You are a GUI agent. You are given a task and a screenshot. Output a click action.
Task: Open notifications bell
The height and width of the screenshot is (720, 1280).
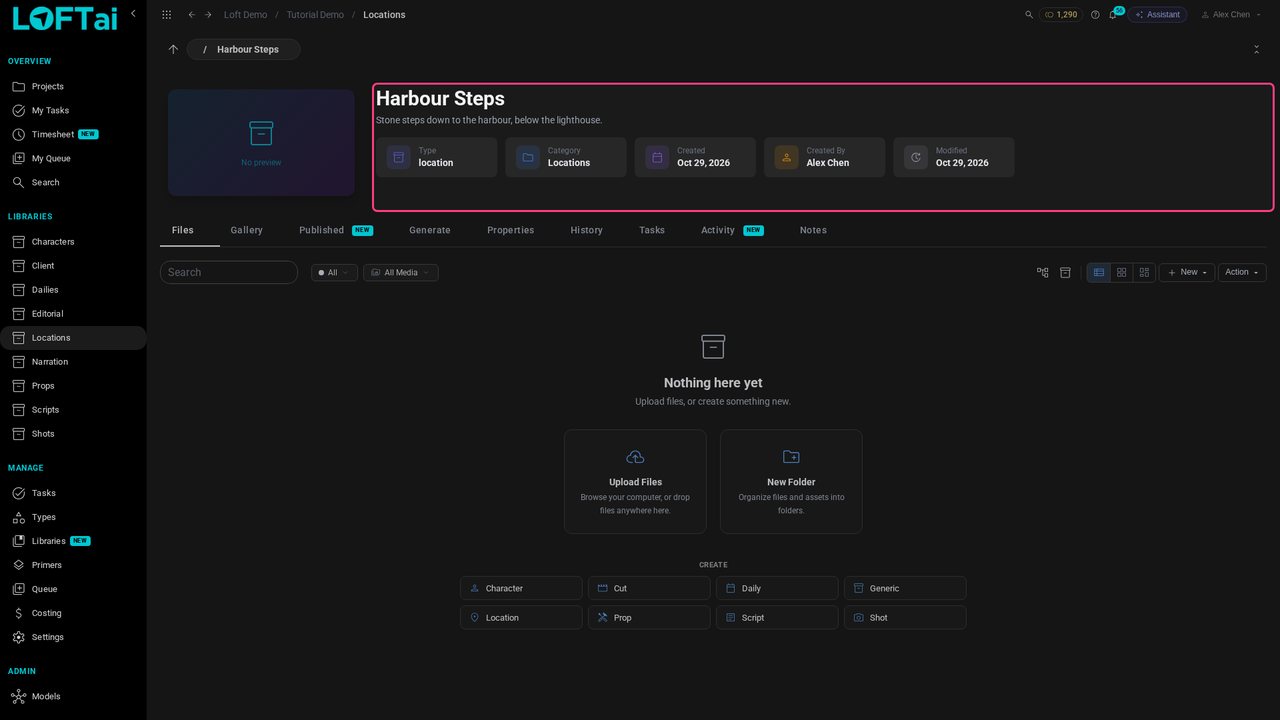[x=1112, y=15]
